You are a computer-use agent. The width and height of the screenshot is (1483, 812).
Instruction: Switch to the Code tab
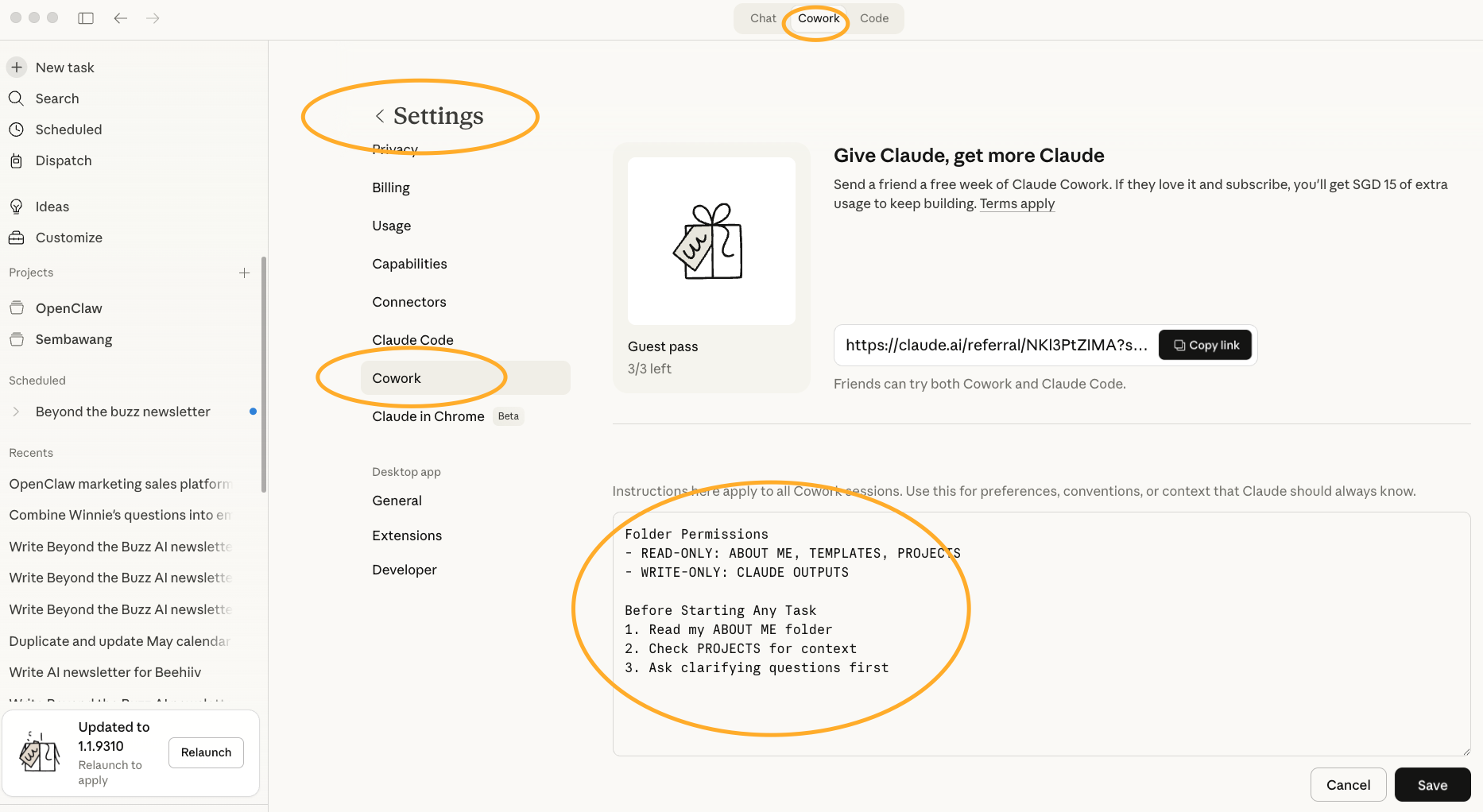pos(873,18)
